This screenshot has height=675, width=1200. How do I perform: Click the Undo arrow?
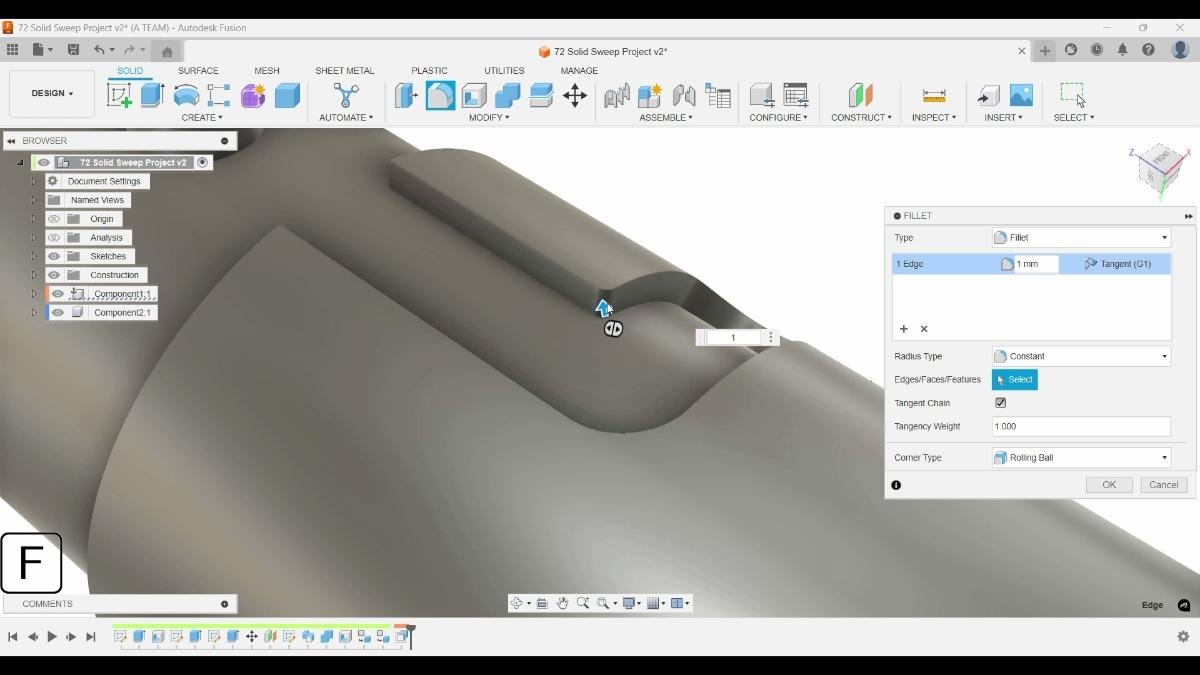click(x=99, y=50)
